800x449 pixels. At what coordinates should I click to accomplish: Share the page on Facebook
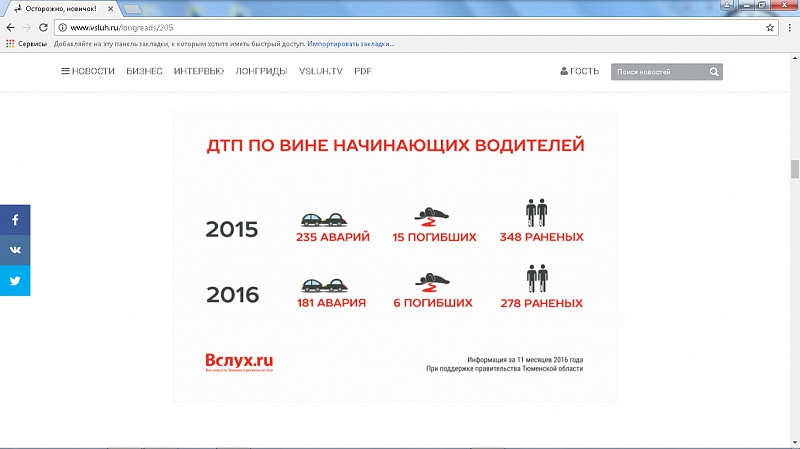click(x=15, y=219)
